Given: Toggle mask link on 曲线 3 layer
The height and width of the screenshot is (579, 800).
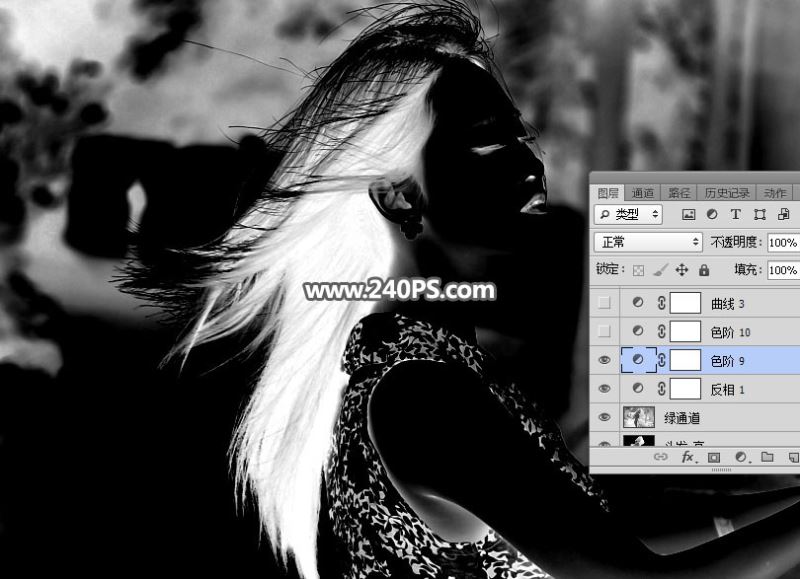Looking at the screenshot, I should (661, 303).
